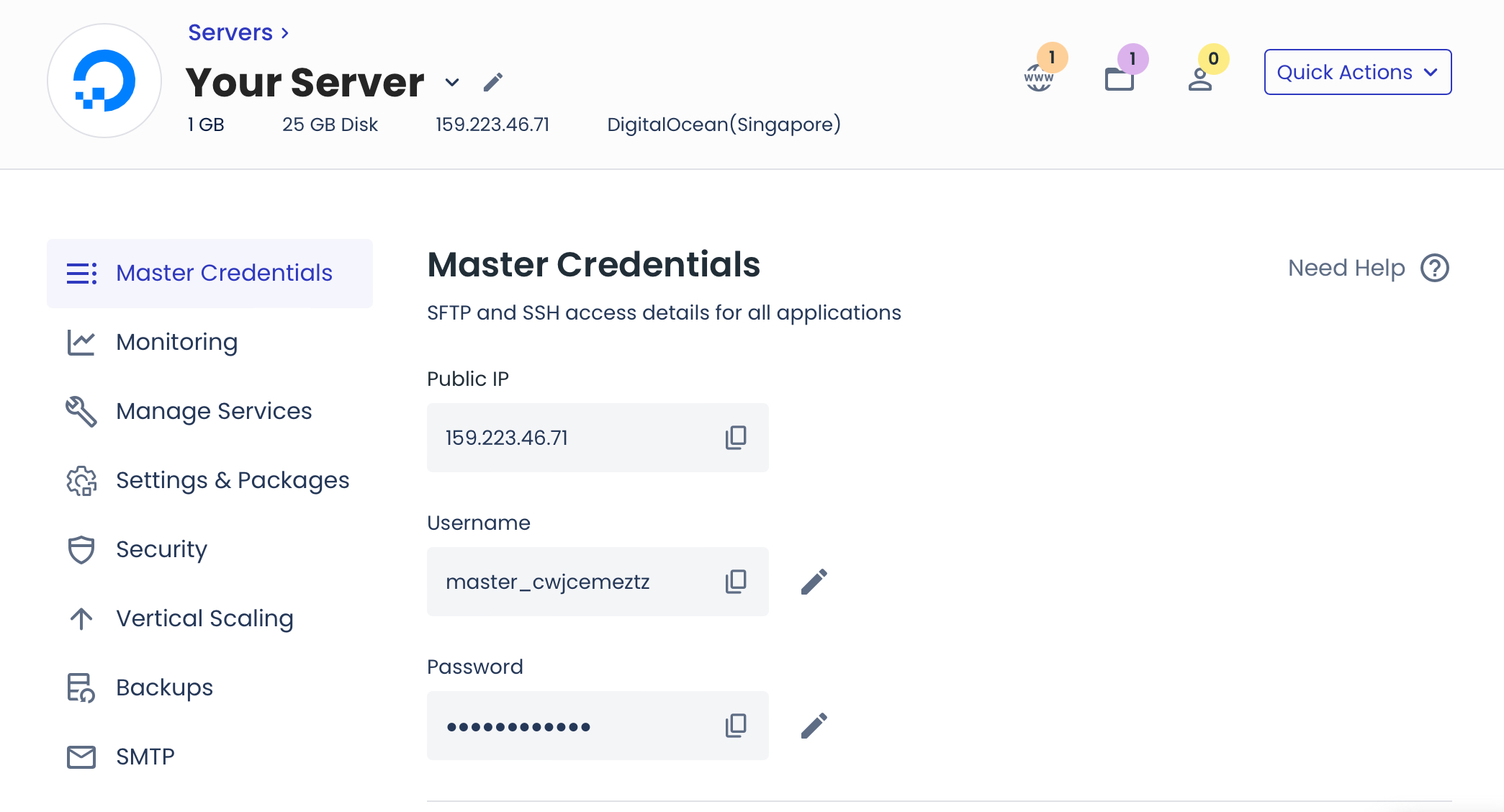Click the DigitalOcean server logo
The image size is (1504, 812).
click(x=104, y=81)
